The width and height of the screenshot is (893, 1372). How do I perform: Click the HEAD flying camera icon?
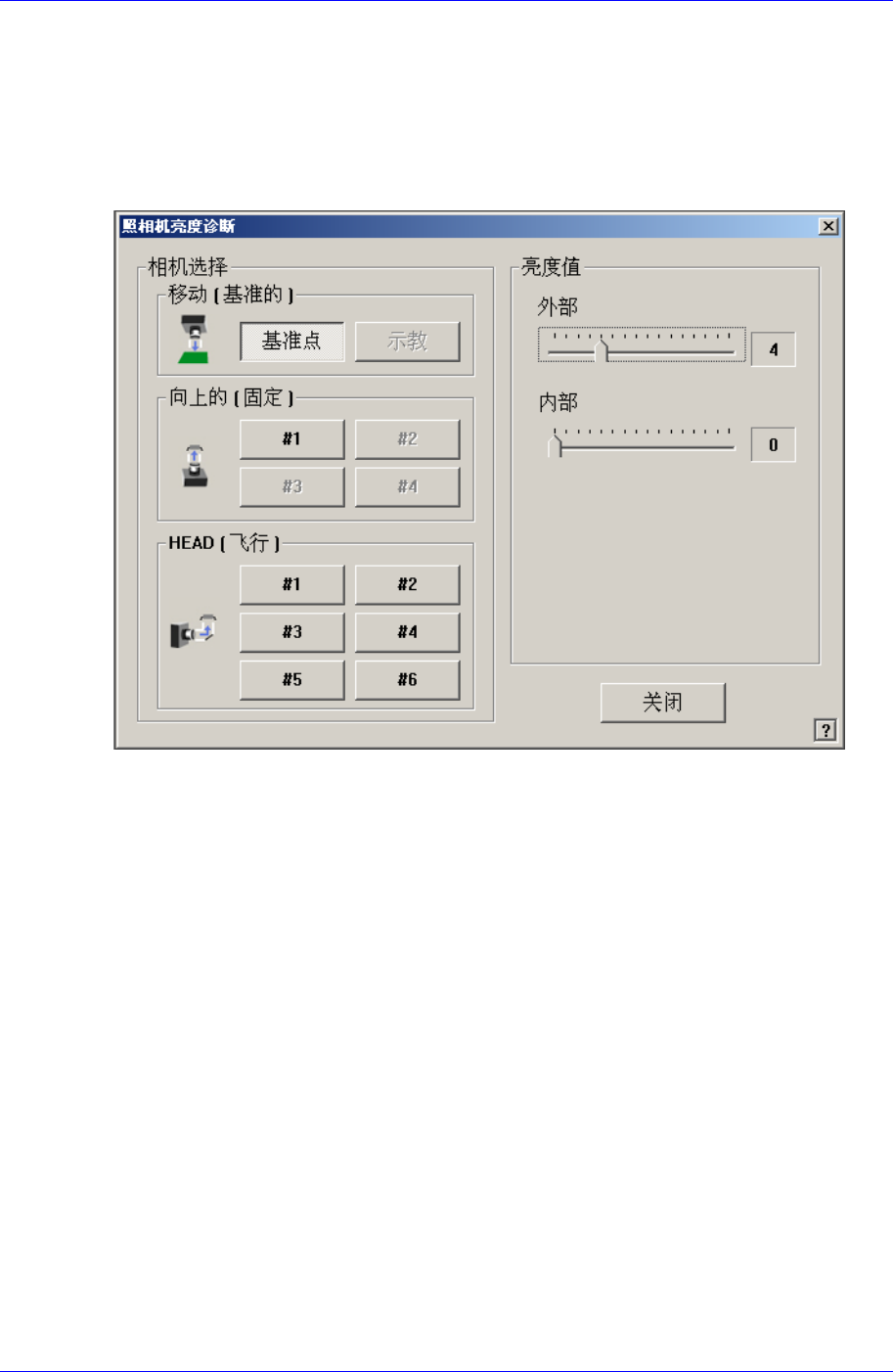coord(193,631)
